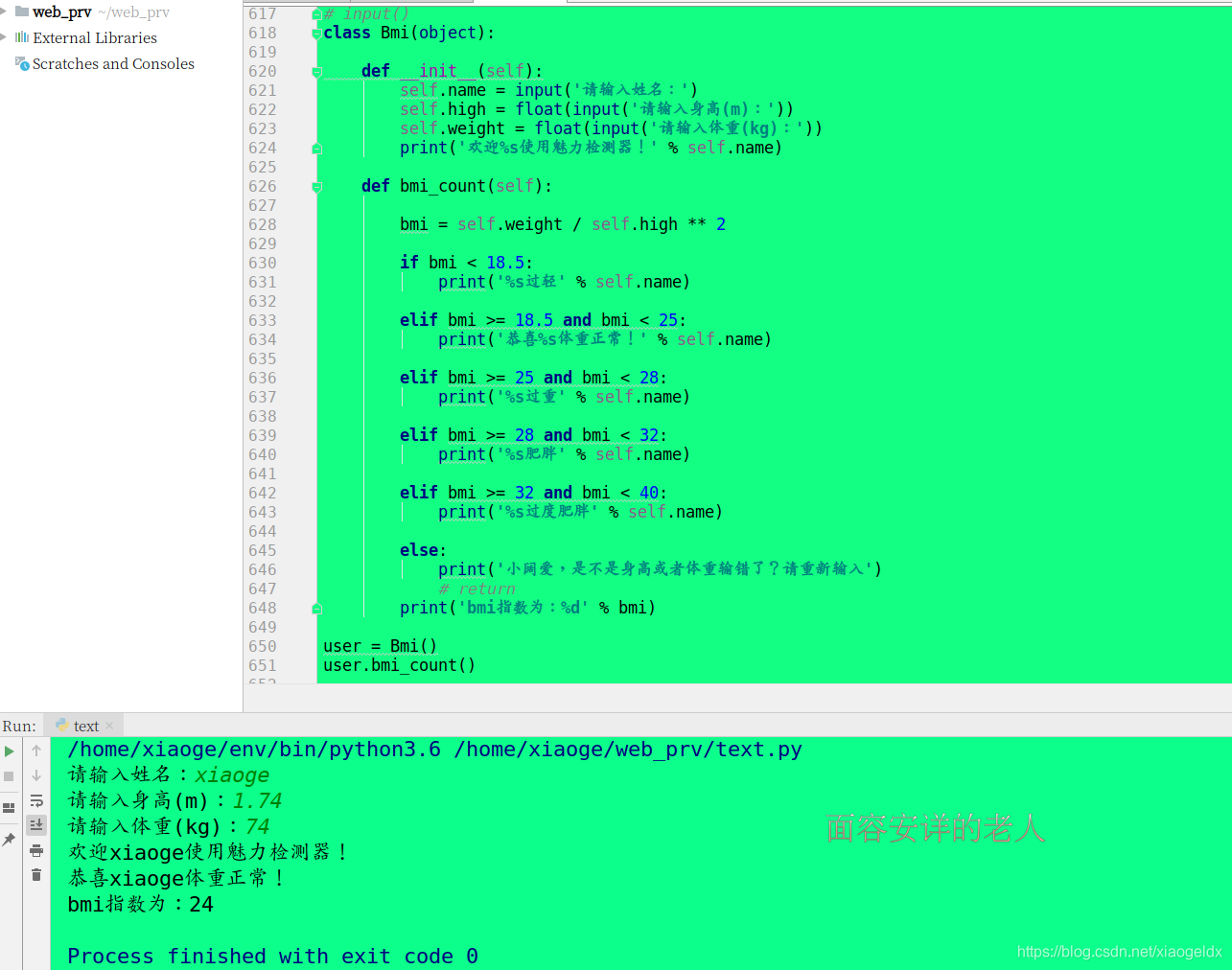Screen dimensions: 1232x970
Task: Click console line '欢迎xiaoge使用魅力检测器！'
Action: pos(208,853)
